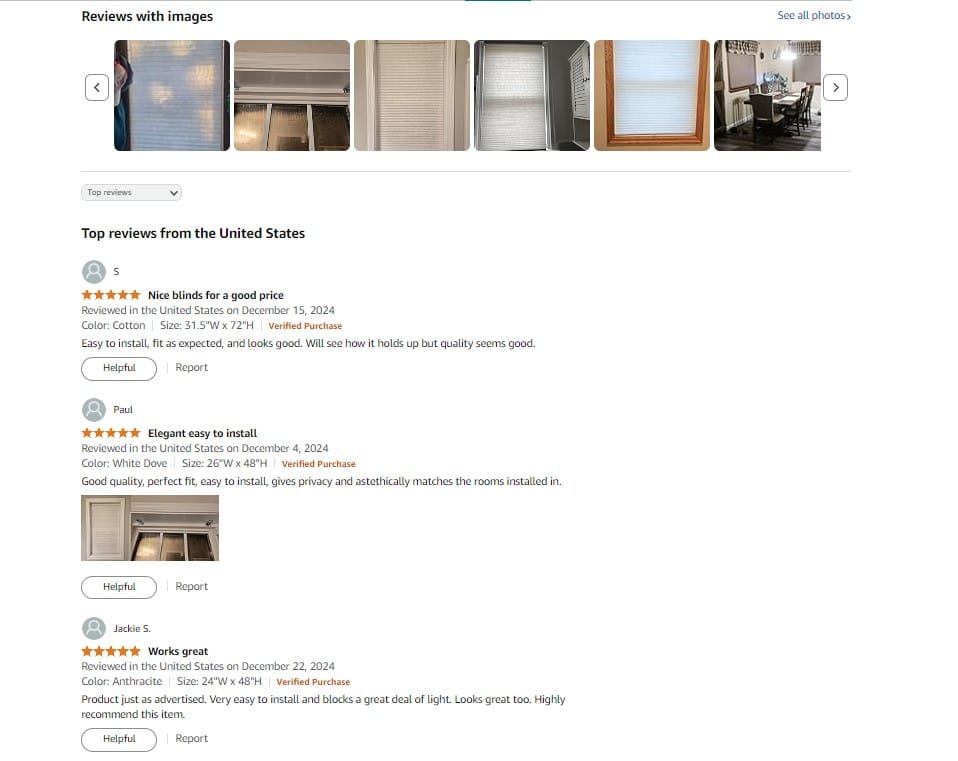Click five-star rating on 'Works great' review
958x761 pixels.
click(x=111, y=651)
